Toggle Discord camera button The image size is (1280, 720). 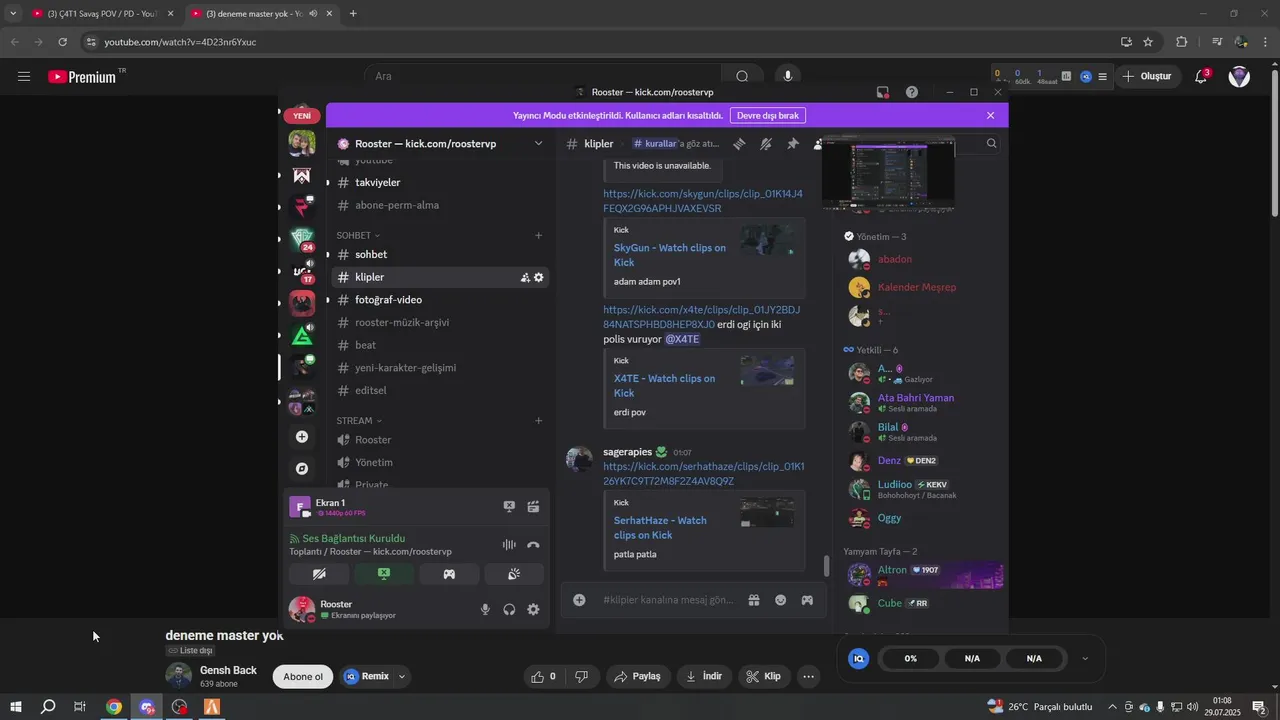(x=319, y=574)
